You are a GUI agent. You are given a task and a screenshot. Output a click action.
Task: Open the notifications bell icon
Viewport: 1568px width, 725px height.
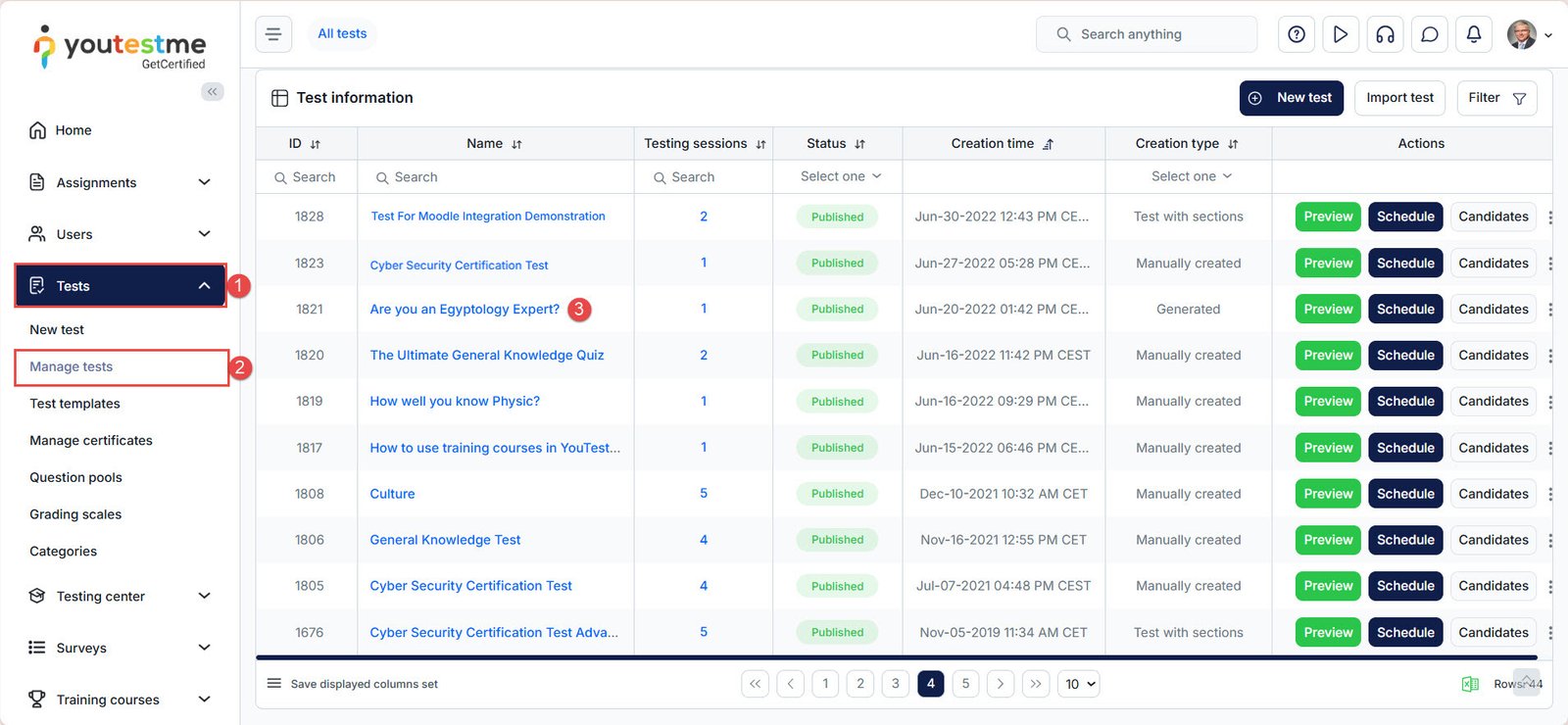[x=1473, y=34]
